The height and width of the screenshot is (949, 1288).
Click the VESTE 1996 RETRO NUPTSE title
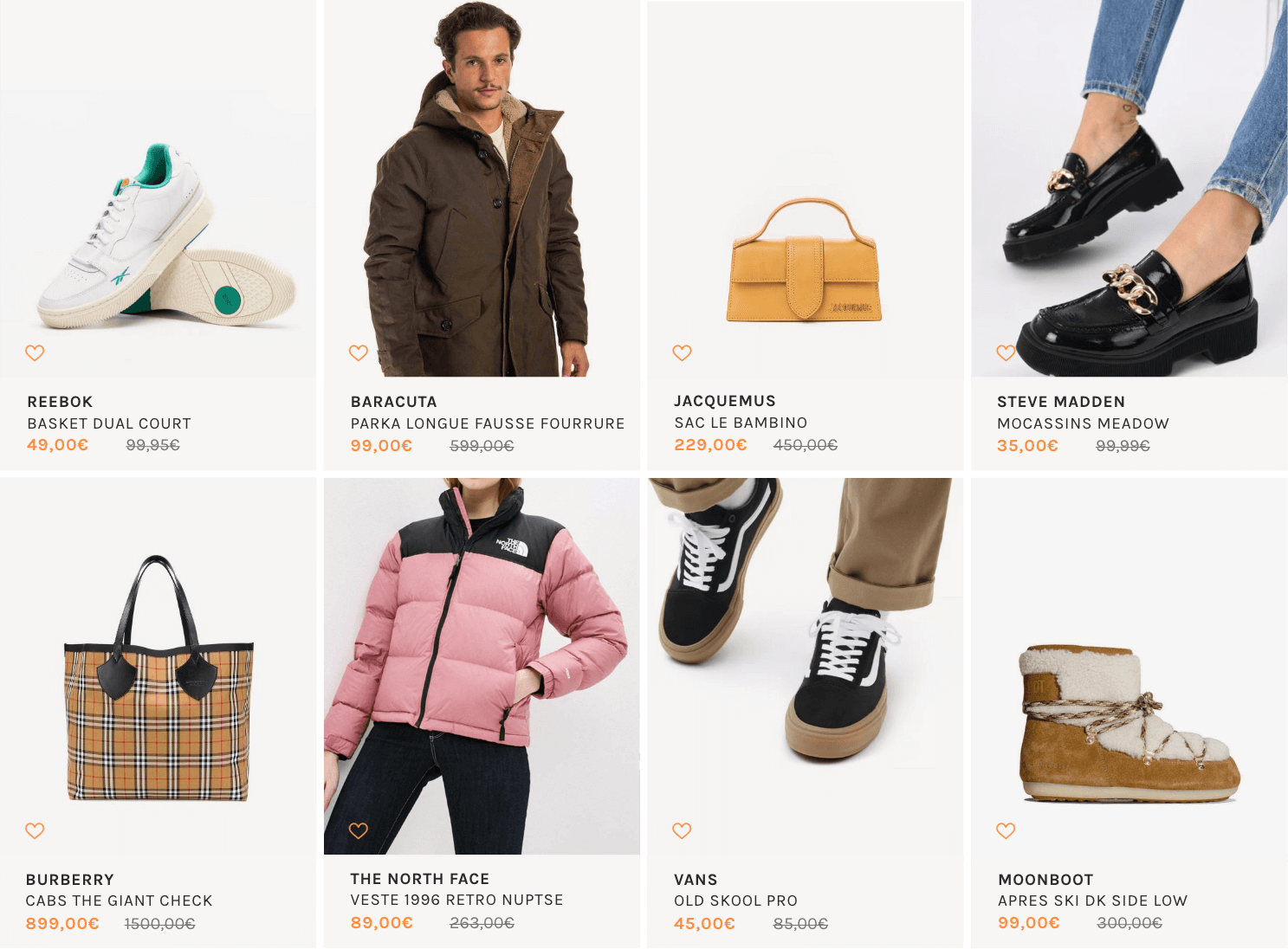click(x=457, y=901)
